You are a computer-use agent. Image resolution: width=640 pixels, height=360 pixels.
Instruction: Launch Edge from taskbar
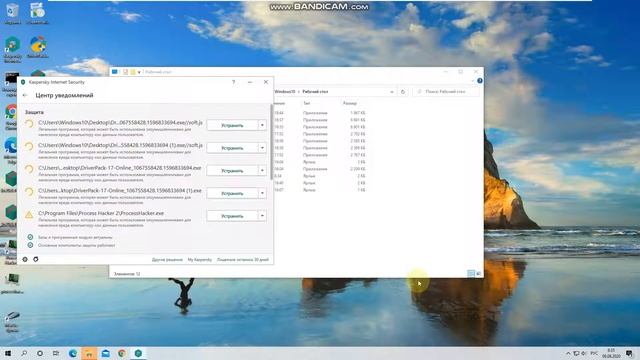[73, 353]
